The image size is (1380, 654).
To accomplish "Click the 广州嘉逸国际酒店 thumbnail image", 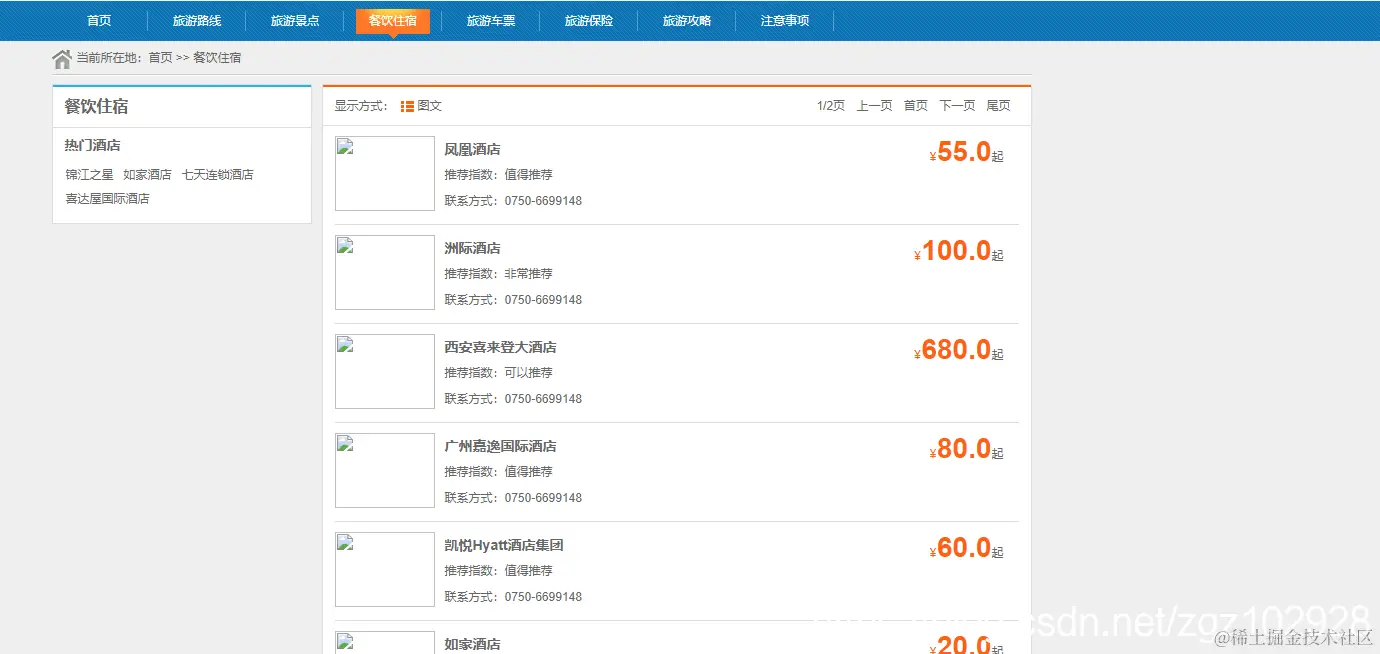I will point(385,471).
